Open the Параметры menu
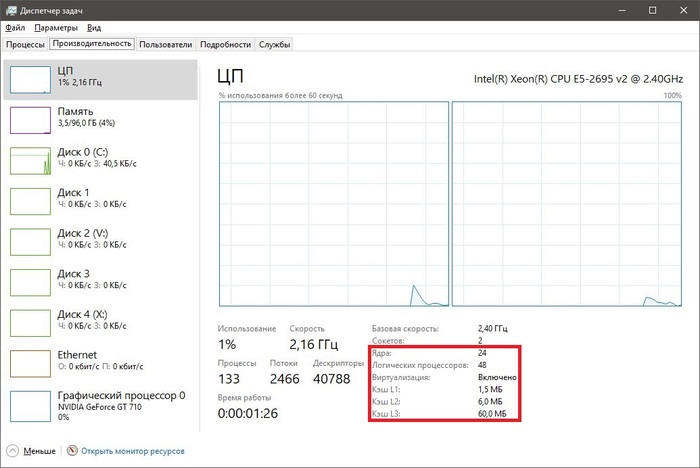The width and height of the screenshot is (700, 468). (56, 28)
